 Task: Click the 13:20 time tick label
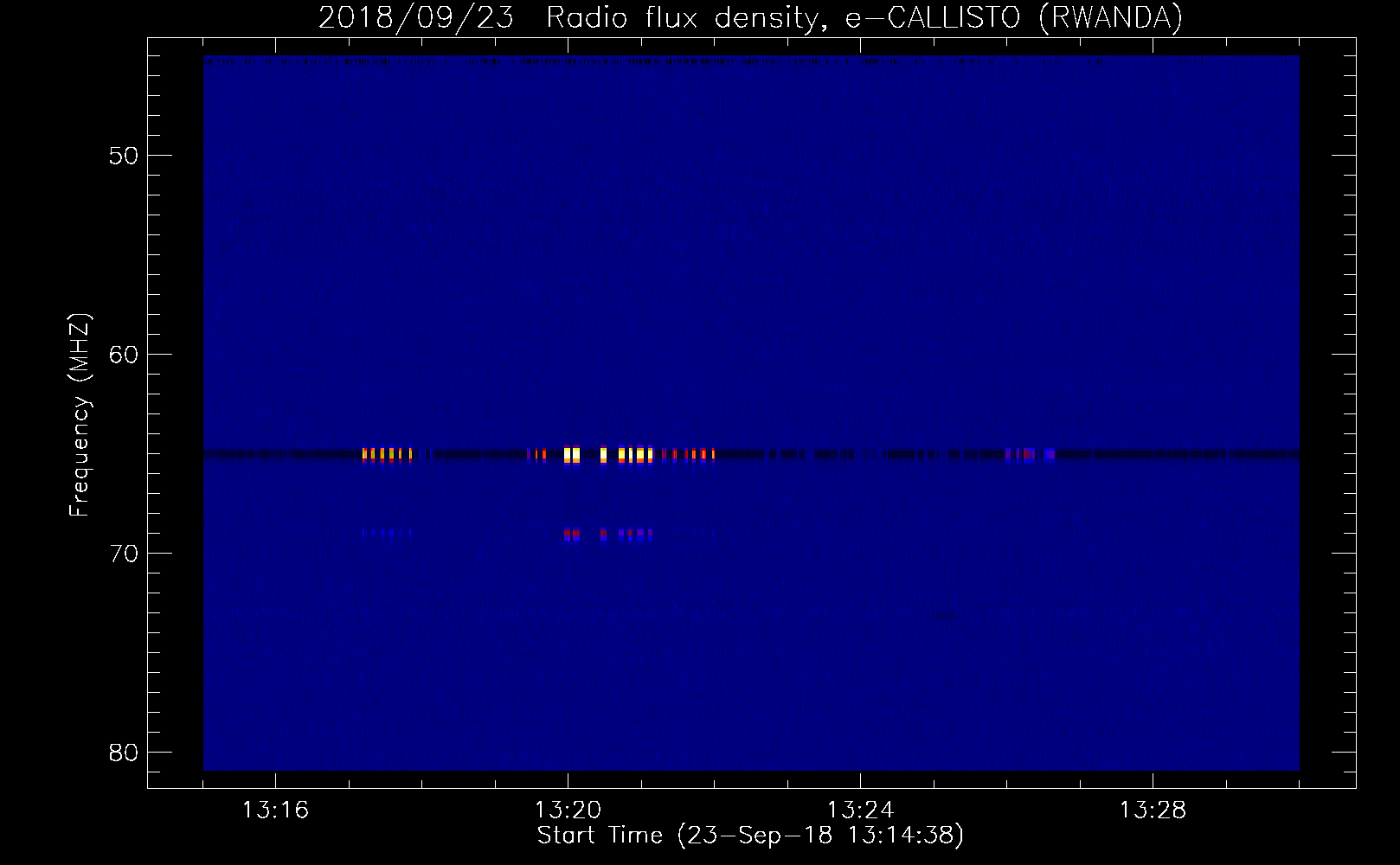click(568, 811)
